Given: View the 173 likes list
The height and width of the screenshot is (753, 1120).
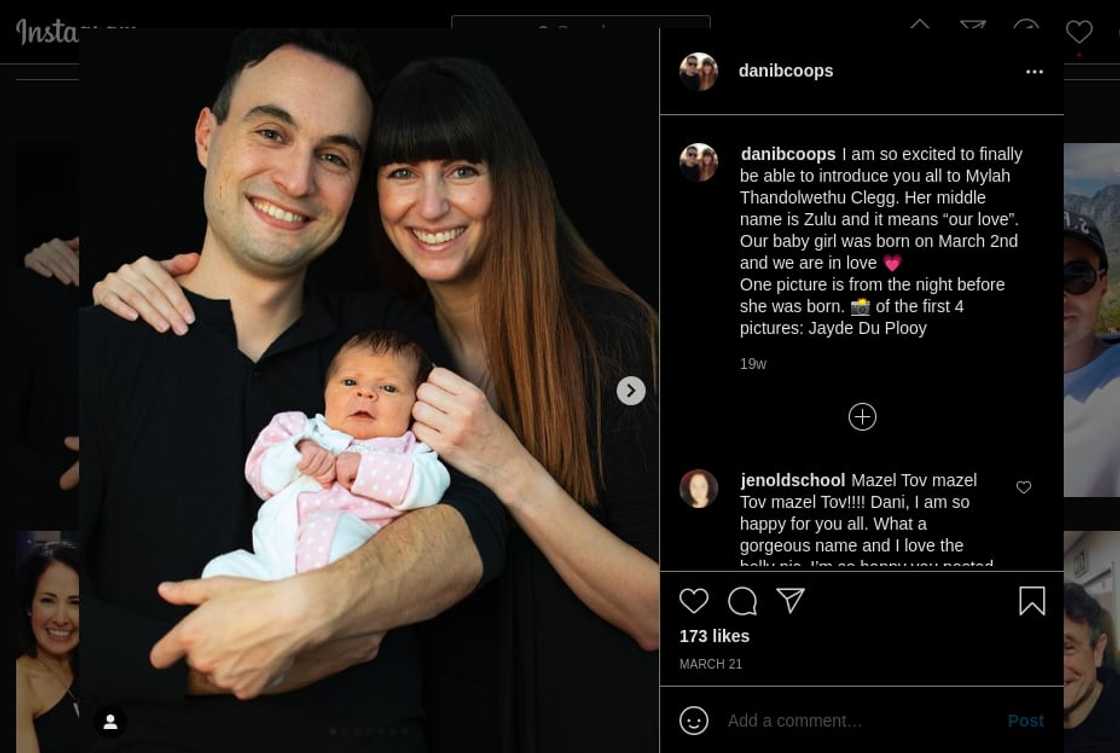Looking at the screenshot, I should 714,636.
